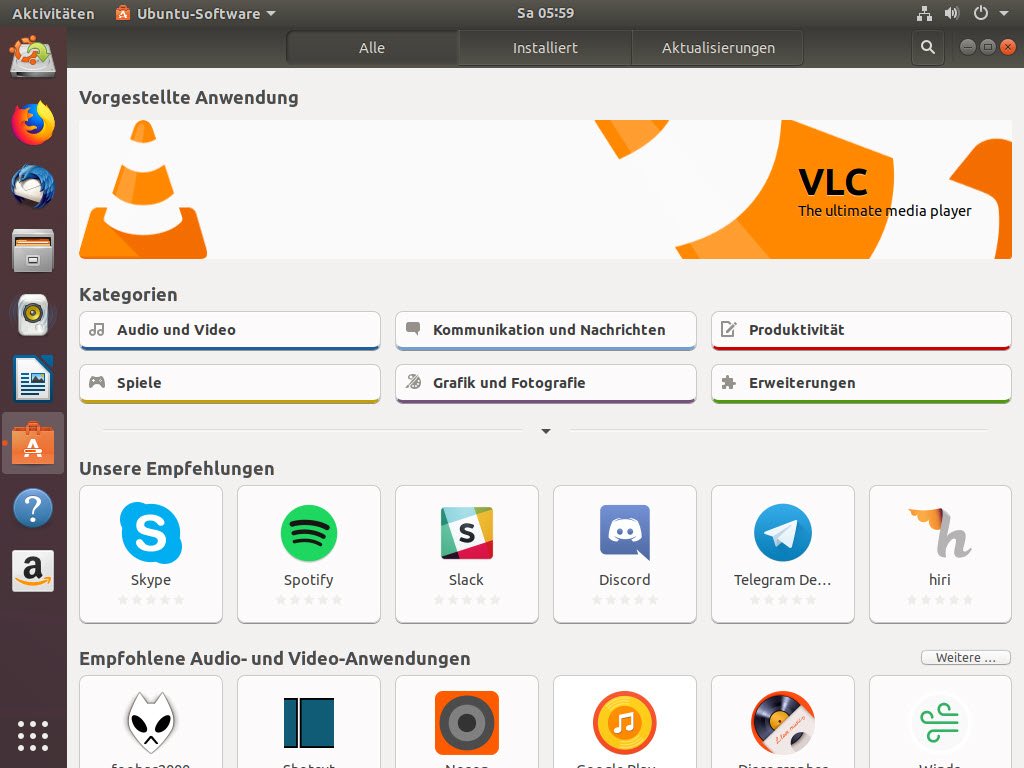
Task: Launch Rhythmbox from the dock
Action: (33, 315)
